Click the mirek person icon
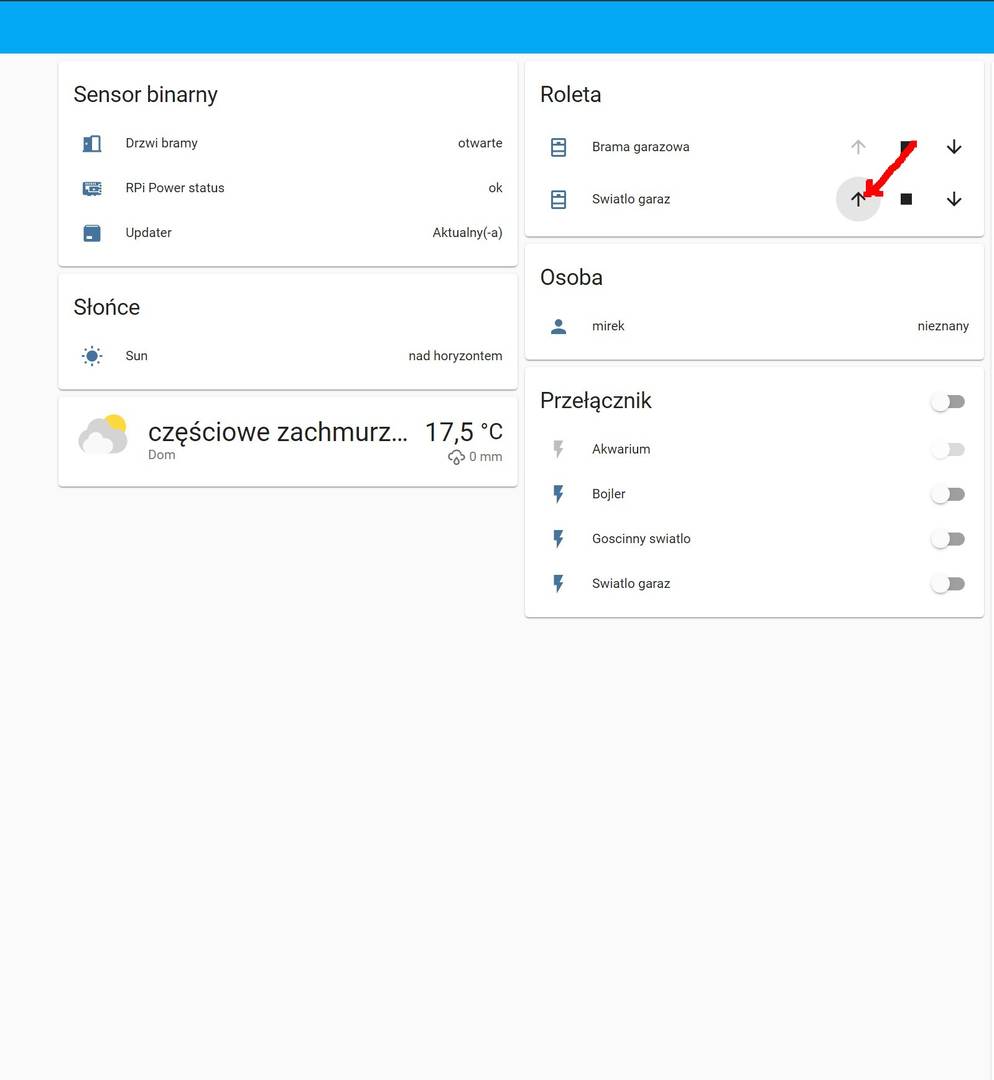Viewport: 994px width, 1080px height. pos(559,326)
